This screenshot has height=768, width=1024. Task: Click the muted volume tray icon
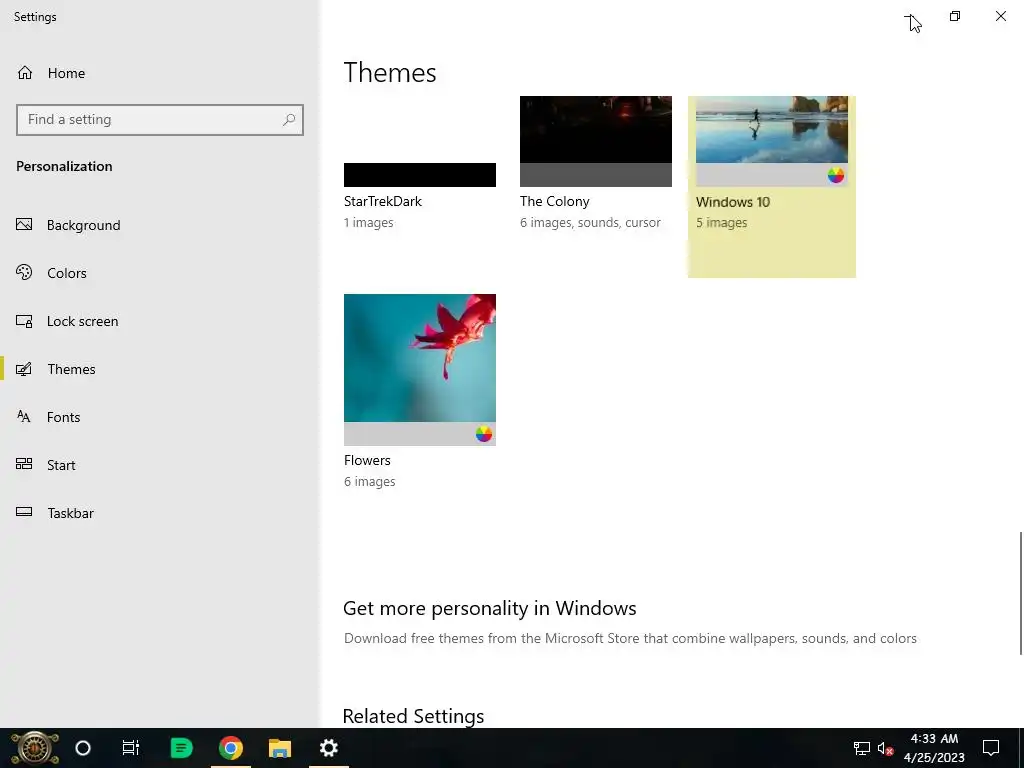[885, 748]
